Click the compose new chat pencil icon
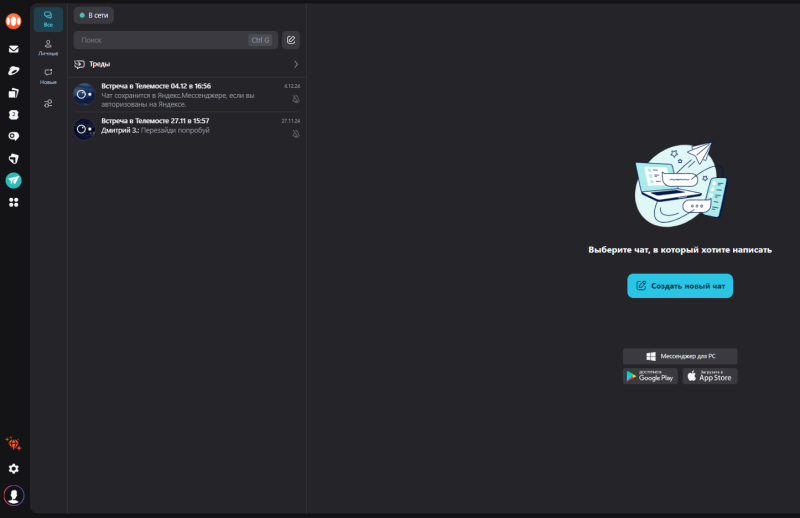 tap(291, 40)
